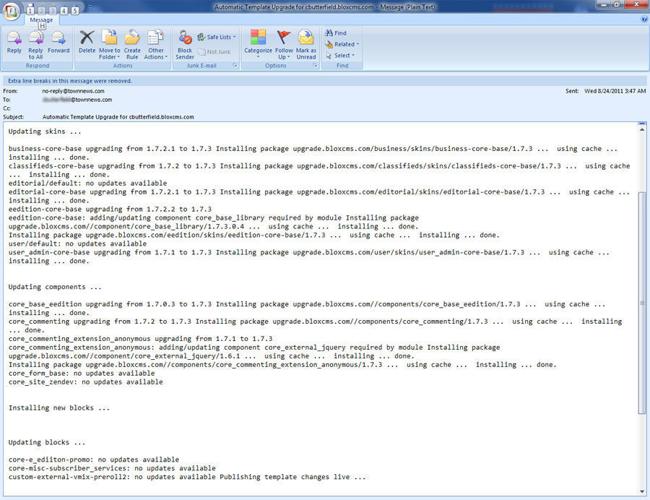
Task: Open the Move to Folder menu
Action: pos(109,45)
